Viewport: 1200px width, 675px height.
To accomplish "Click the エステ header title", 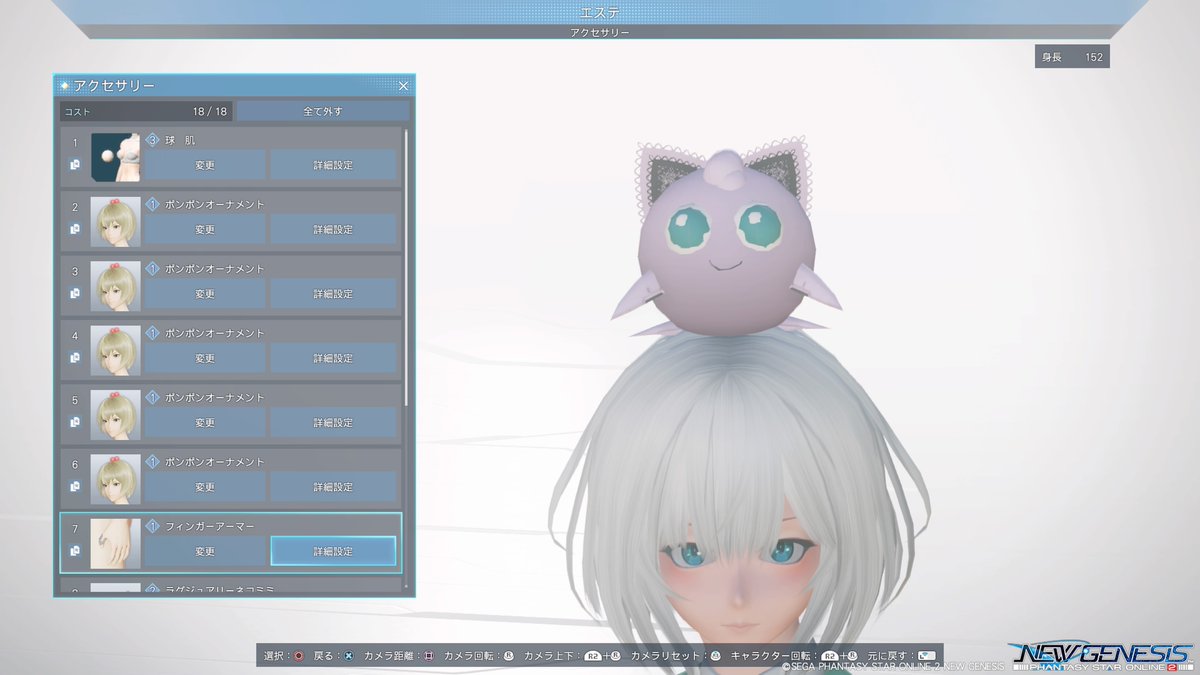I will pos(600,12).
